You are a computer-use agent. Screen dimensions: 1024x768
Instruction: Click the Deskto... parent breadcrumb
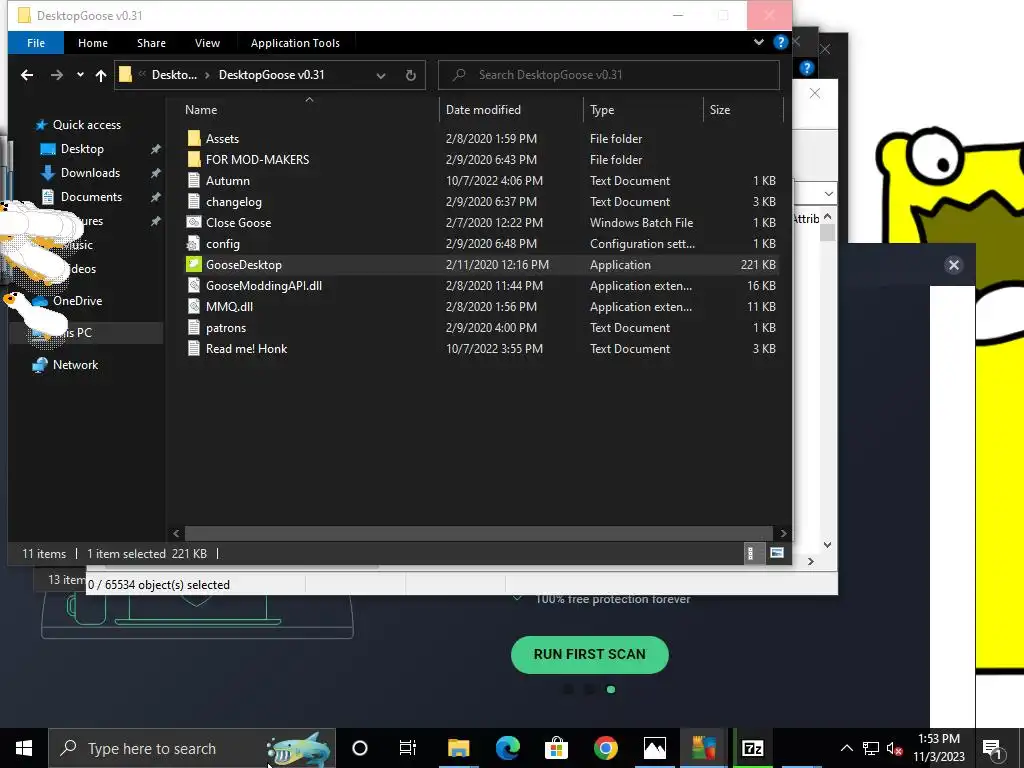pyautogui.click(x=174, y=74)
